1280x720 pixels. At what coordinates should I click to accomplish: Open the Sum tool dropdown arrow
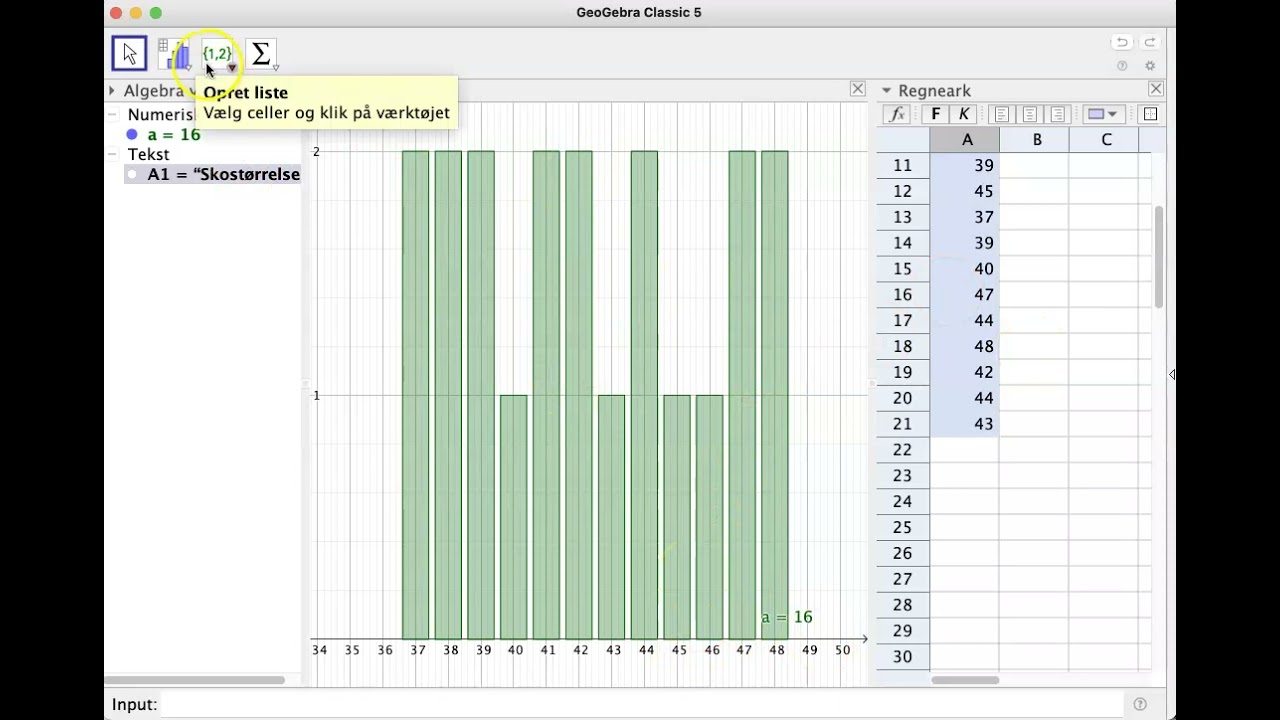pos(275,69)
